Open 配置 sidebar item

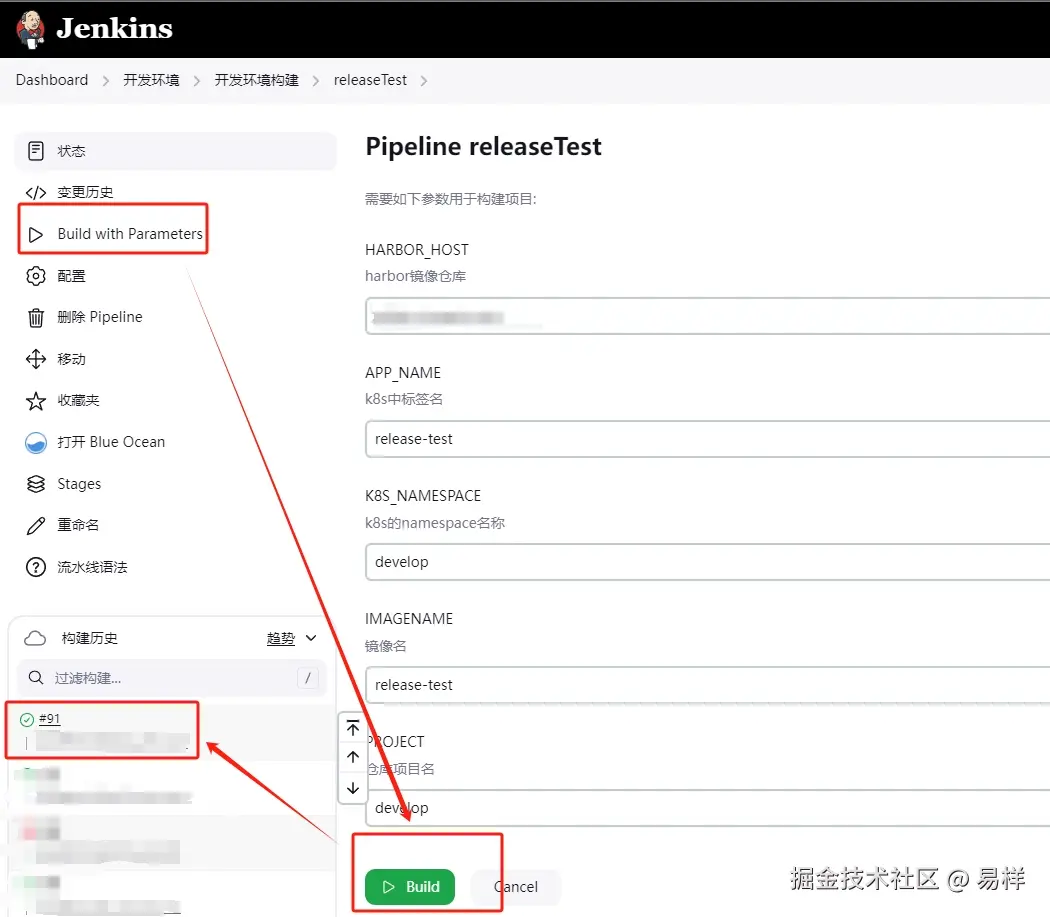tap(72, 276)
